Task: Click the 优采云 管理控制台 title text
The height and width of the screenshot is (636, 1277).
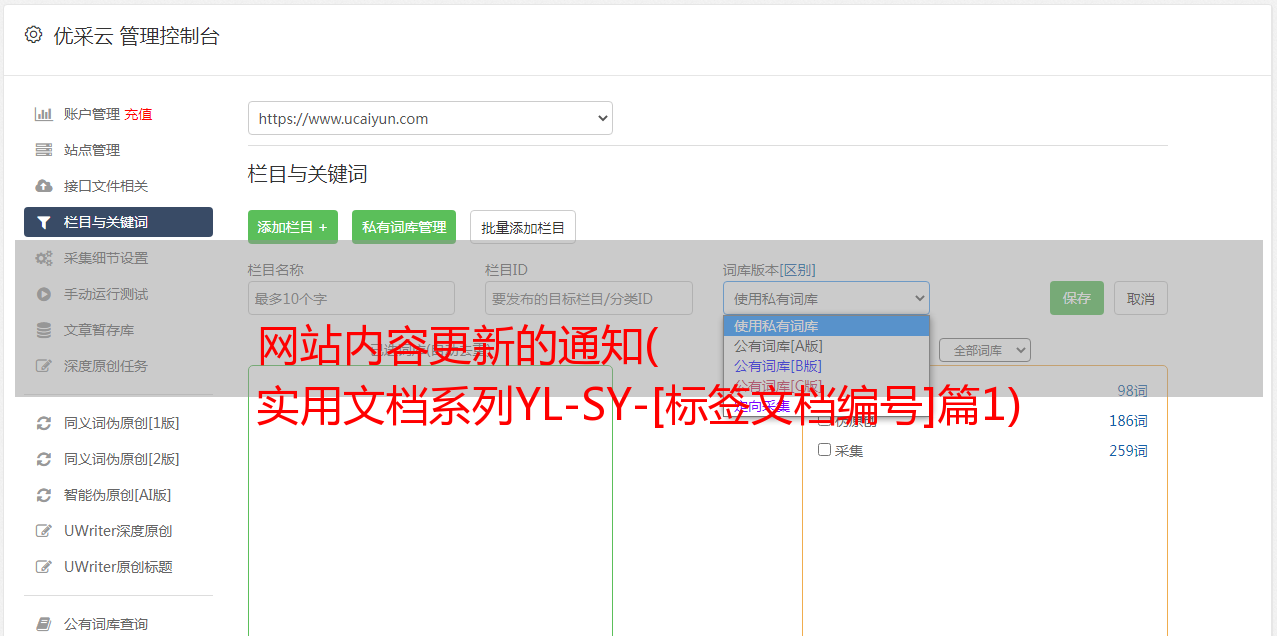Action: 136,36
